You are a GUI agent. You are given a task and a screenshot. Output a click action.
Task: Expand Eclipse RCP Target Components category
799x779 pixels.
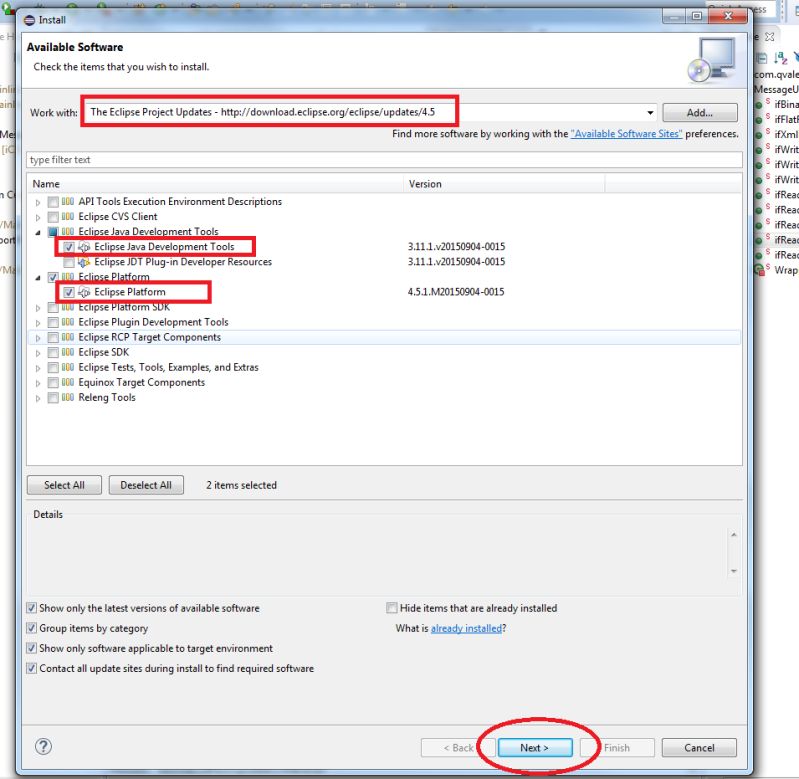(38, 338)
